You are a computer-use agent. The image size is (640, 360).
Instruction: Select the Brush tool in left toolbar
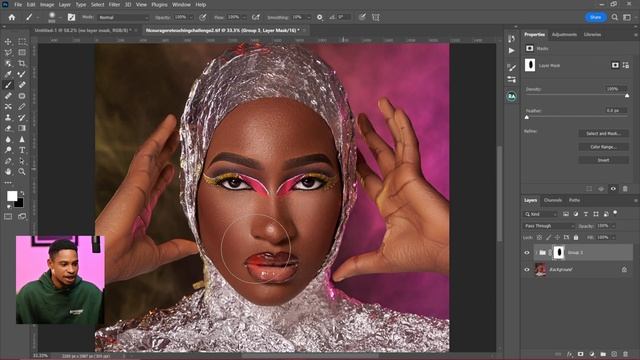click(8, 85)
